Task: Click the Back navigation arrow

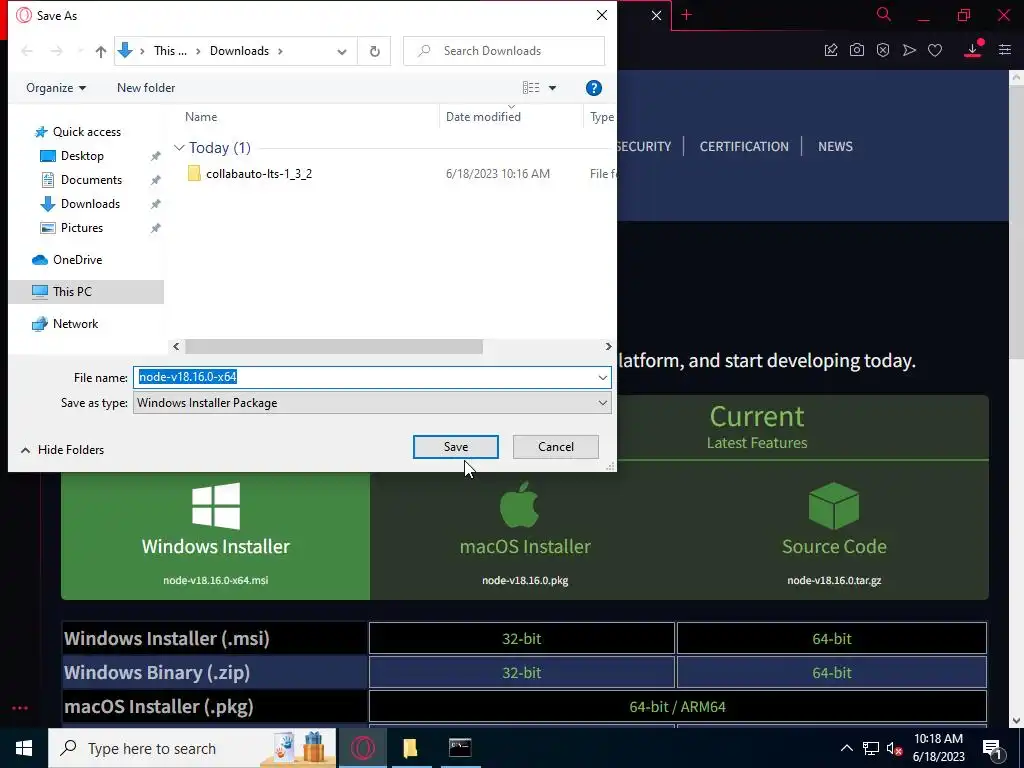Action: [27, 51]
